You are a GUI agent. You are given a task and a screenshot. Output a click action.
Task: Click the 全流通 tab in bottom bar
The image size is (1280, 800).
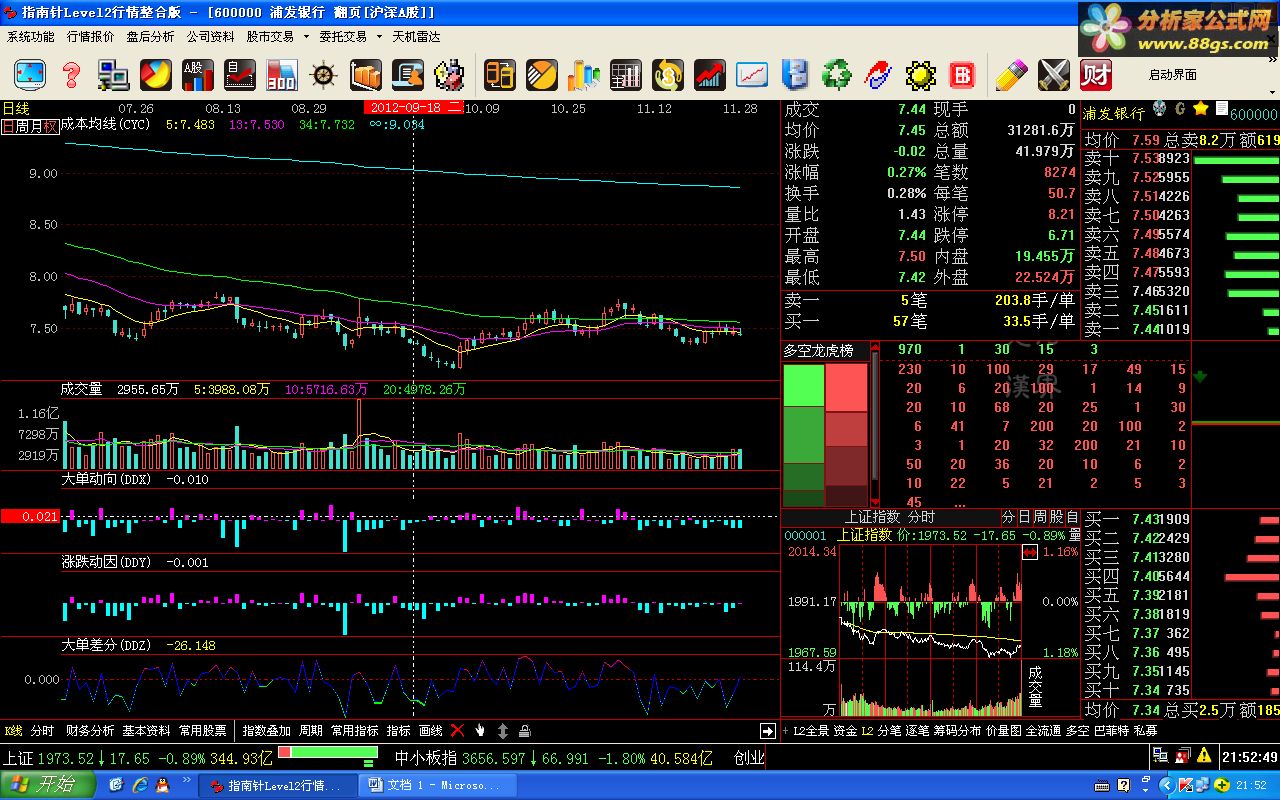(x=1043, y=731)
